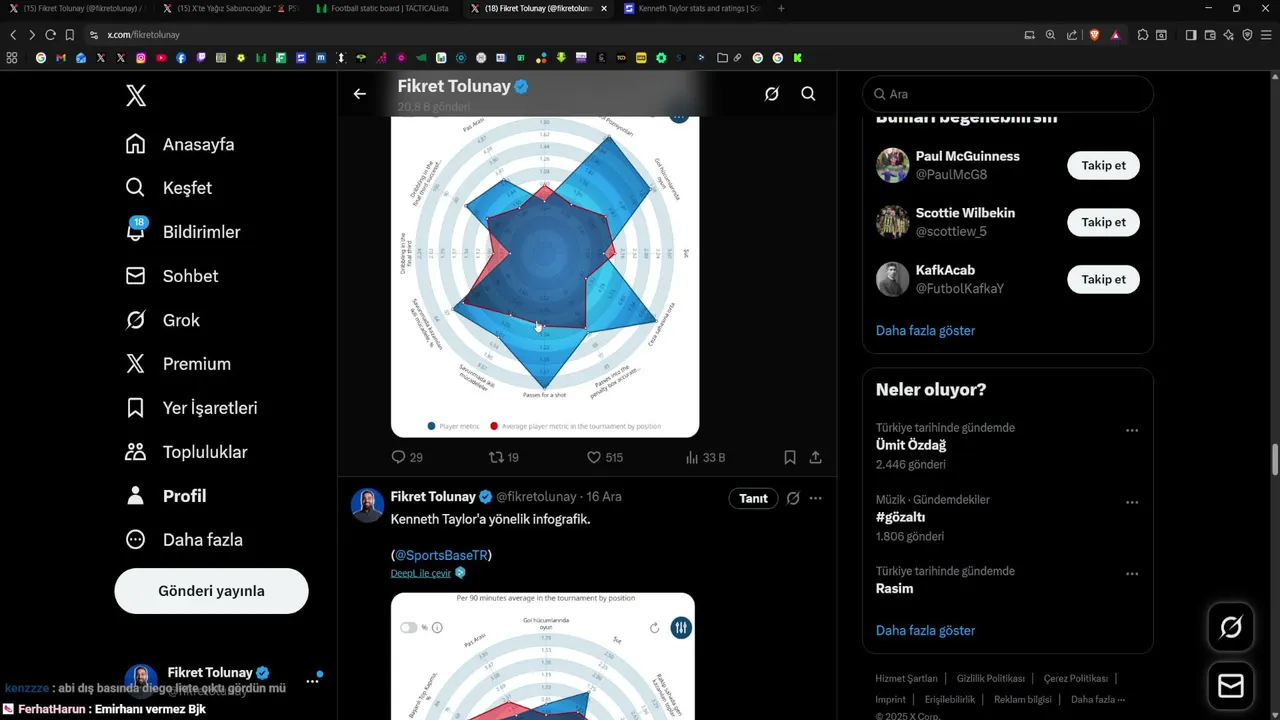The height and width of the screenshot is (720, 1280).
Task: Open more options for Ümit Özdağ trend
Action: click(1132, 430)
